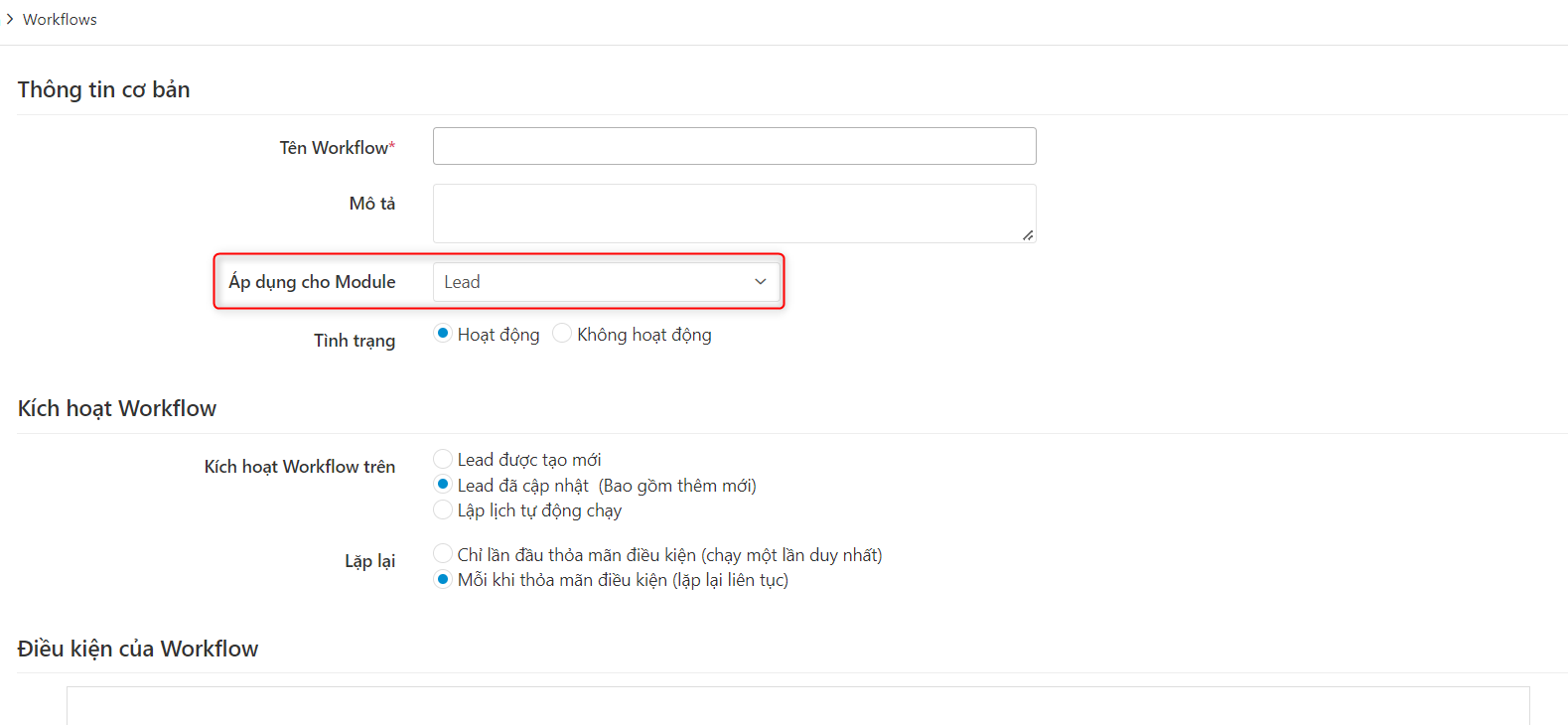1568x725 pixels.
Task: Open the Áp dụng cho Module dropdown arrow
Action: (760, 281)
